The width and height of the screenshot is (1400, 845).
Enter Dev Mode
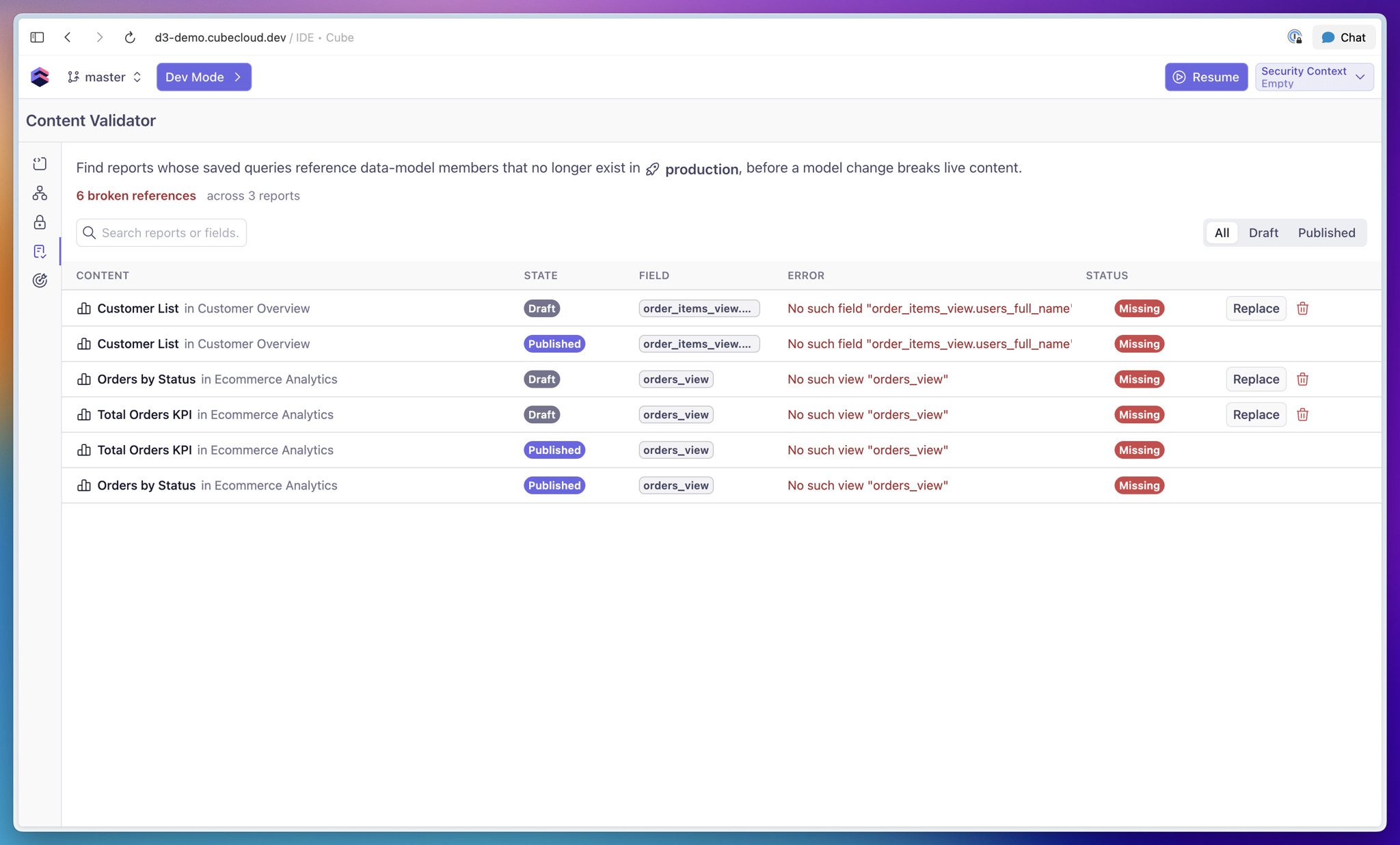(204, 77)
